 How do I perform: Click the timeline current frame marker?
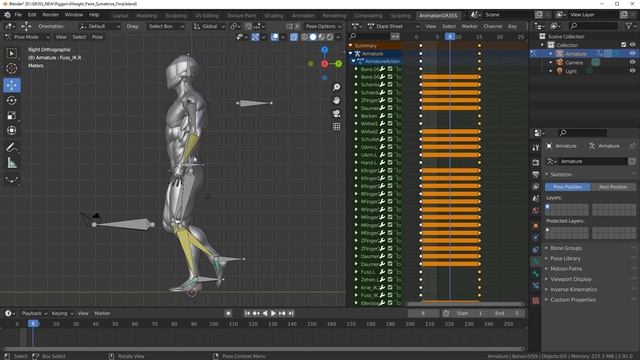coord(33,324)
